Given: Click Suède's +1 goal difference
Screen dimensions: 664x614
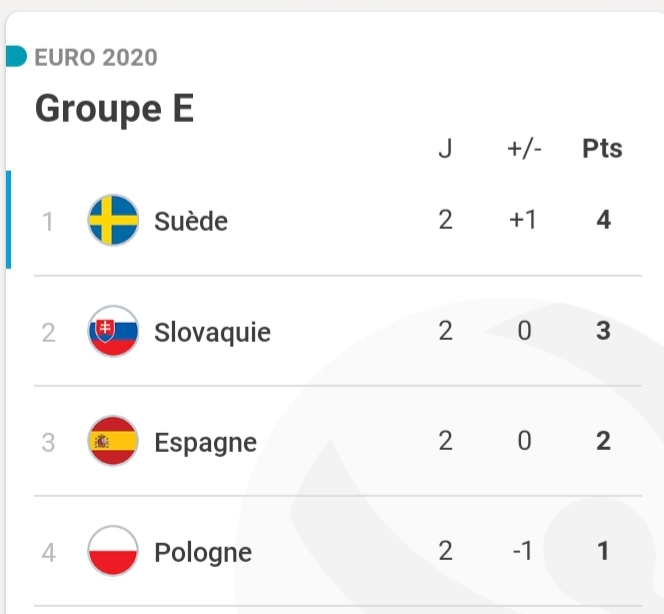Looking at the screenshot, I should click(x=522, y=220).
